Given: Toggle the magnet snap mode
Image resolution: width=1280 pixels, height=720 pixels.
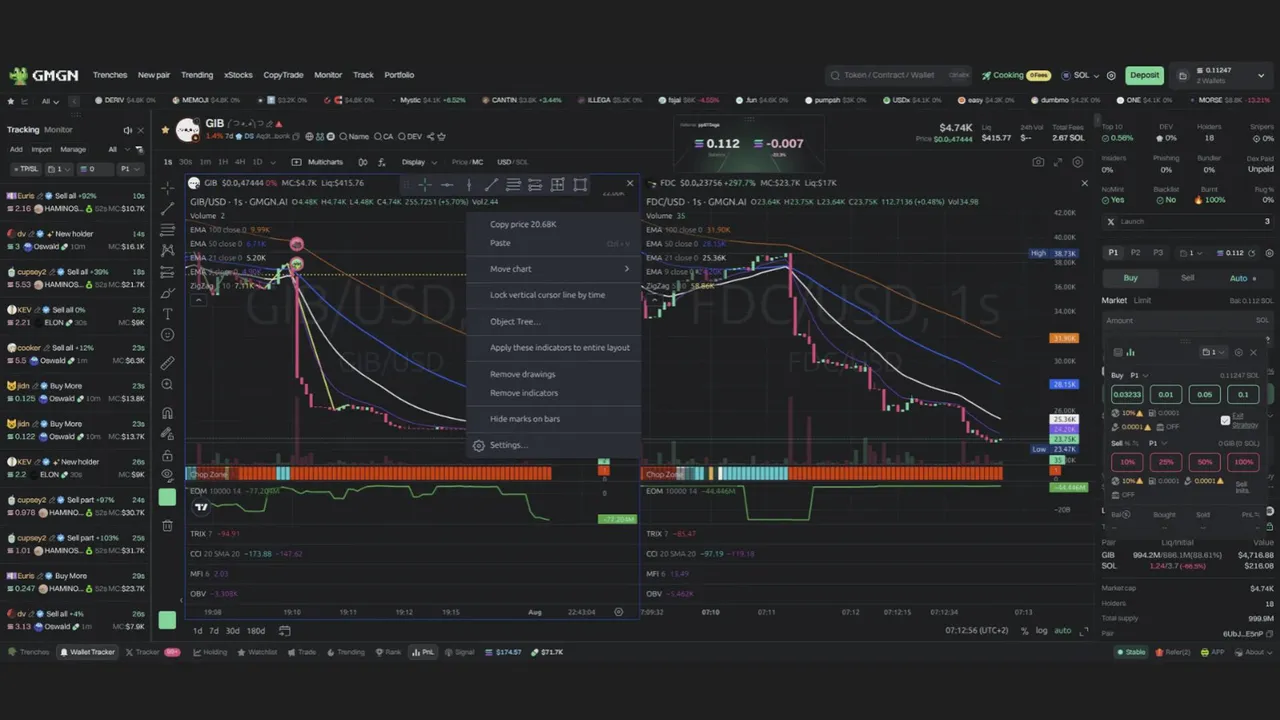Looking at the screenshot, I should pyautogui.click(x=167, y=413).
